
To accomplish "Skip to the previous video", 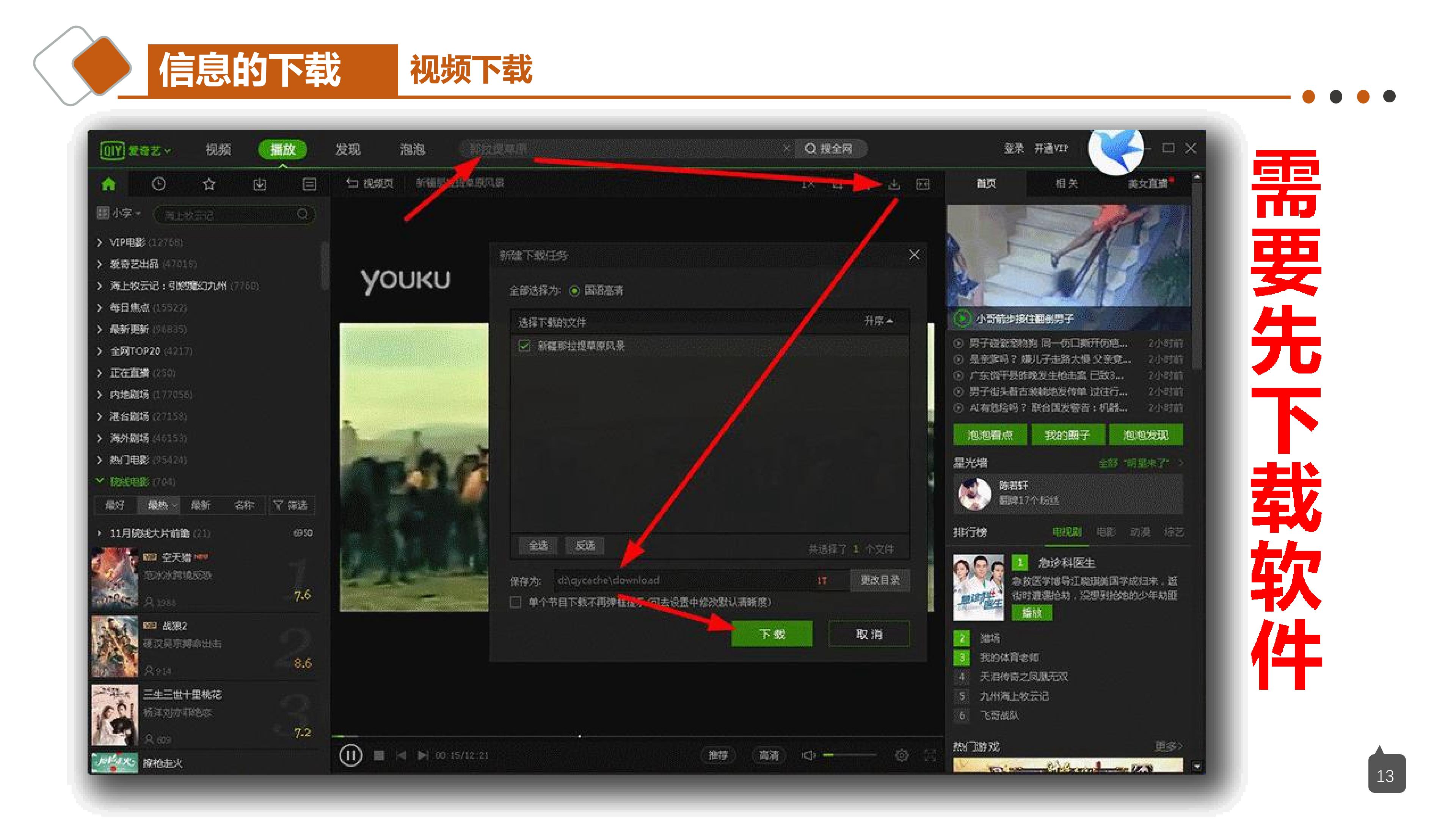I will (x=401, y=755).
